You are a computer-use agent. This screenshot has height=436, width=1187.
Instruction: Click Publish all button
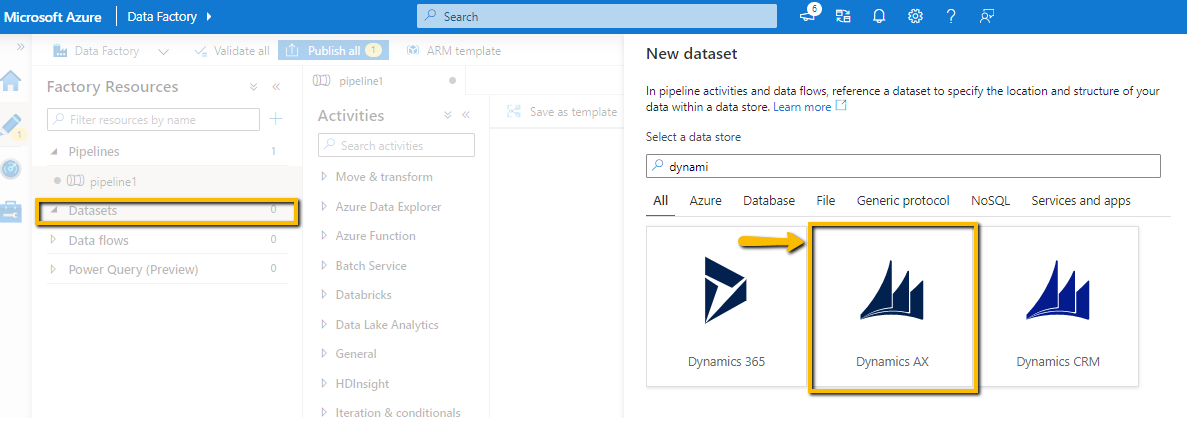(333, 51)
